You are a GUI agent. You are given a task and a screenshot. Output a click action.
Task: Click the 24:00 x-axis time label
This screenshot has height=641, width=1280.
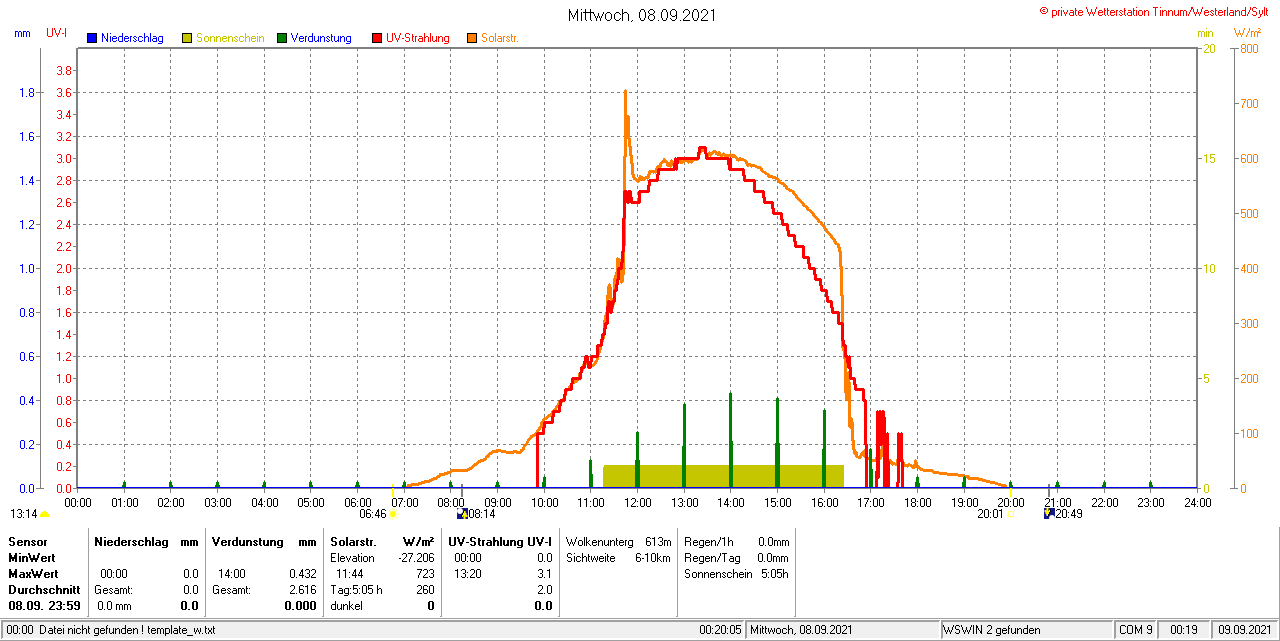[1198, 502]
